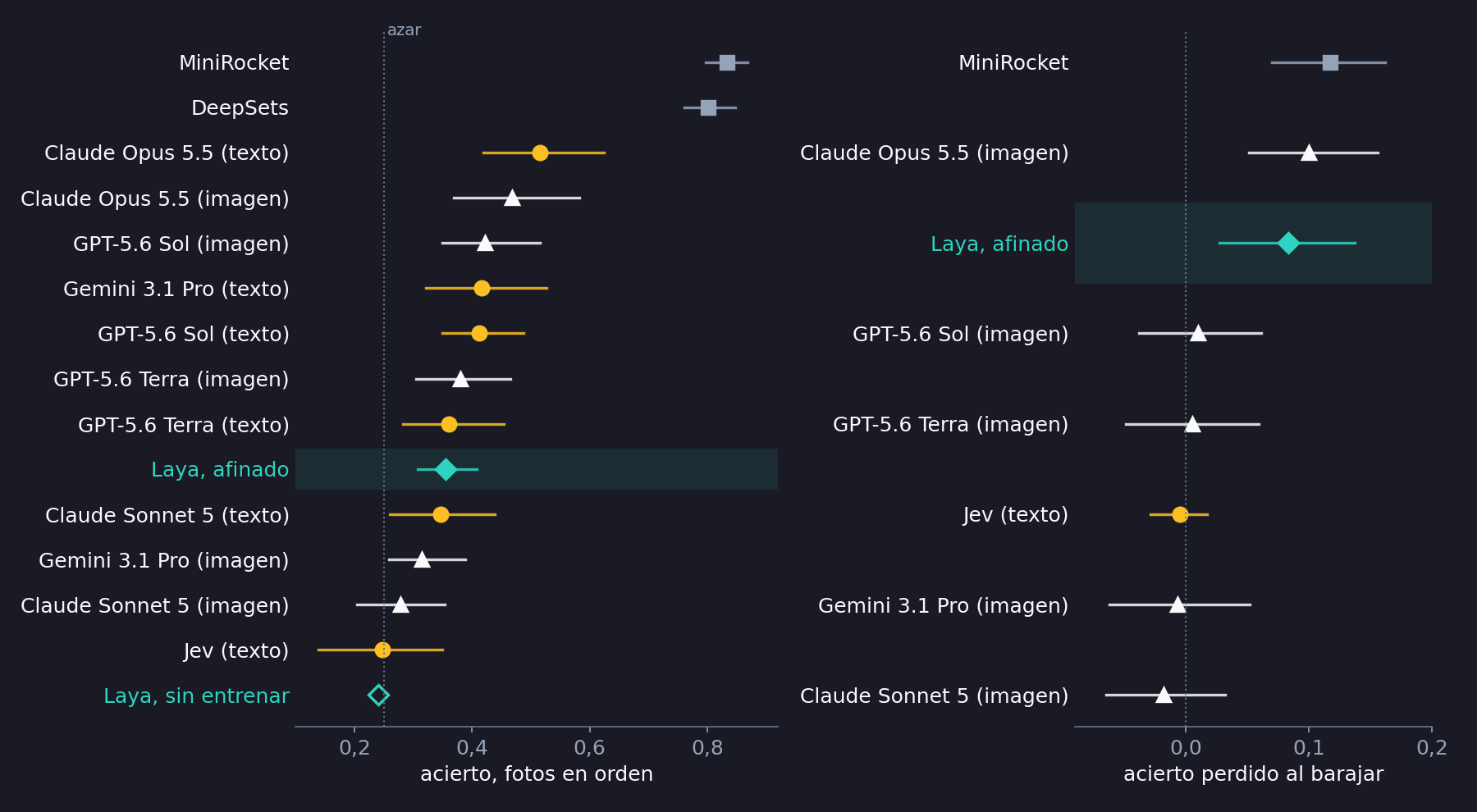Click Gemini 3.1 Pro (imagen) triangle in left chart
Viewport: 1477px width, 812px height.
point(422,559)
